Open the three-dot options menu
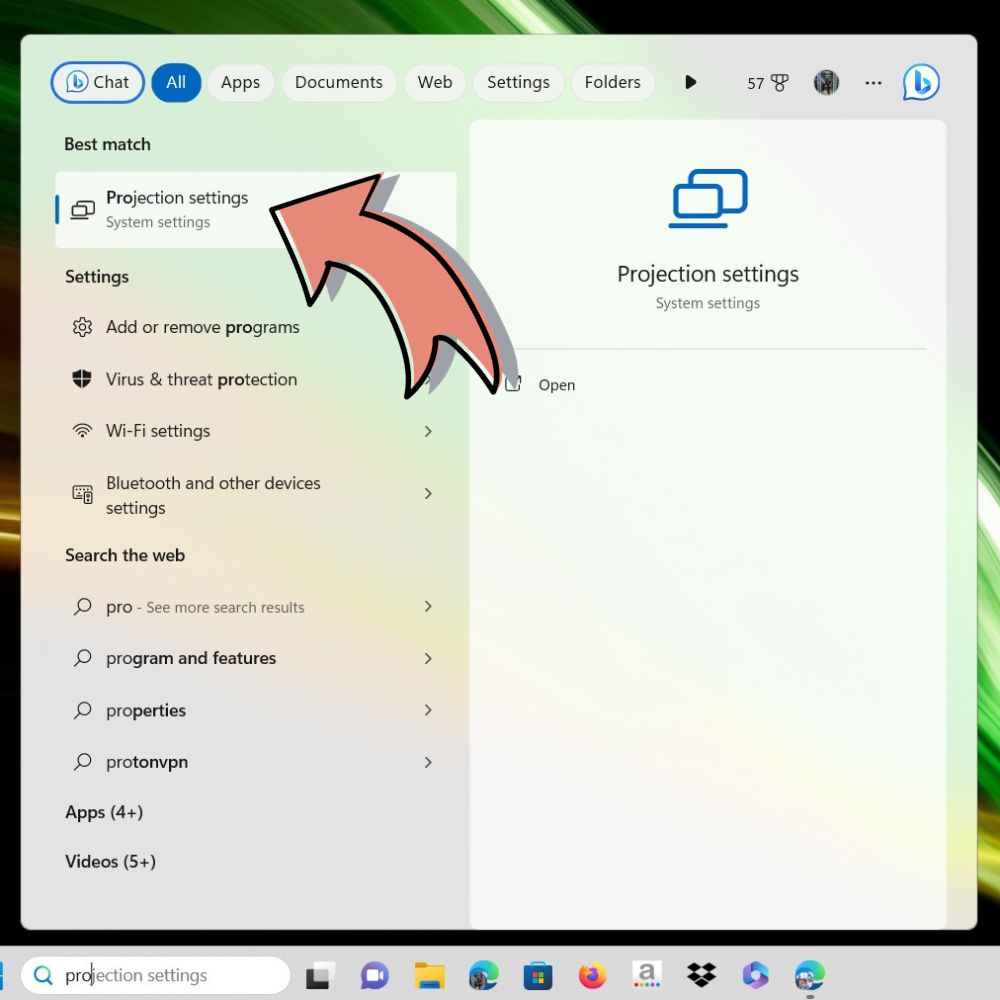 pos(873,82)
